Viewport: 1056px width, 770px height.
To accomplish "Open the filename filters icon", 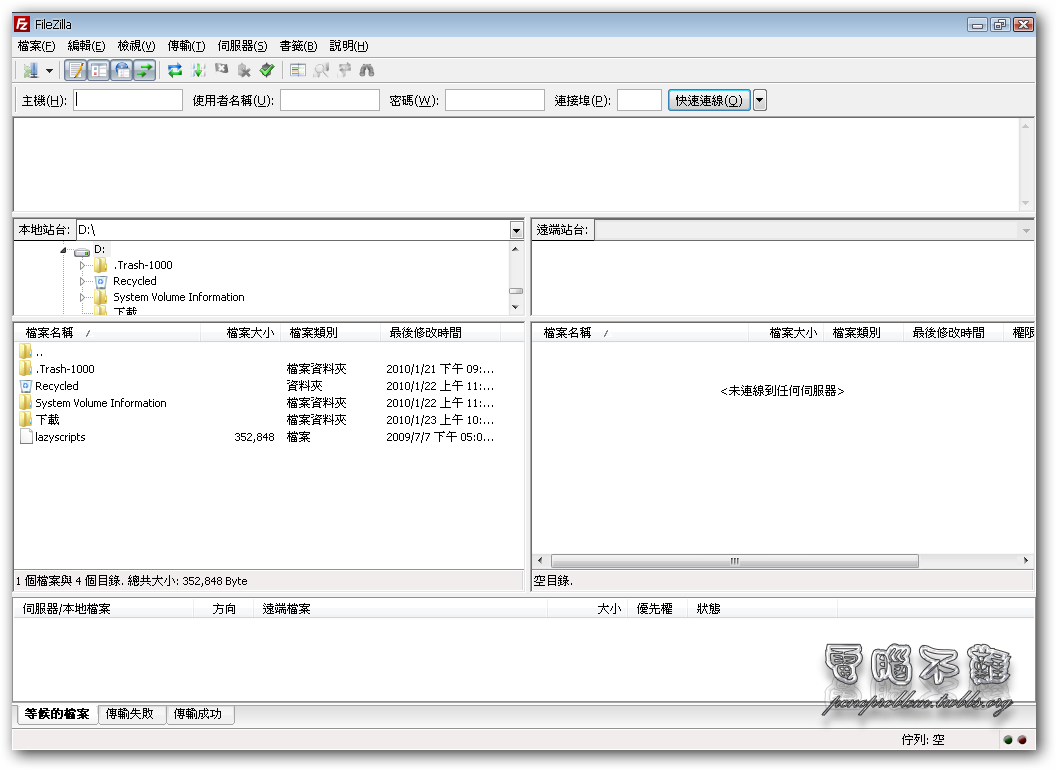I will (298, 70).
